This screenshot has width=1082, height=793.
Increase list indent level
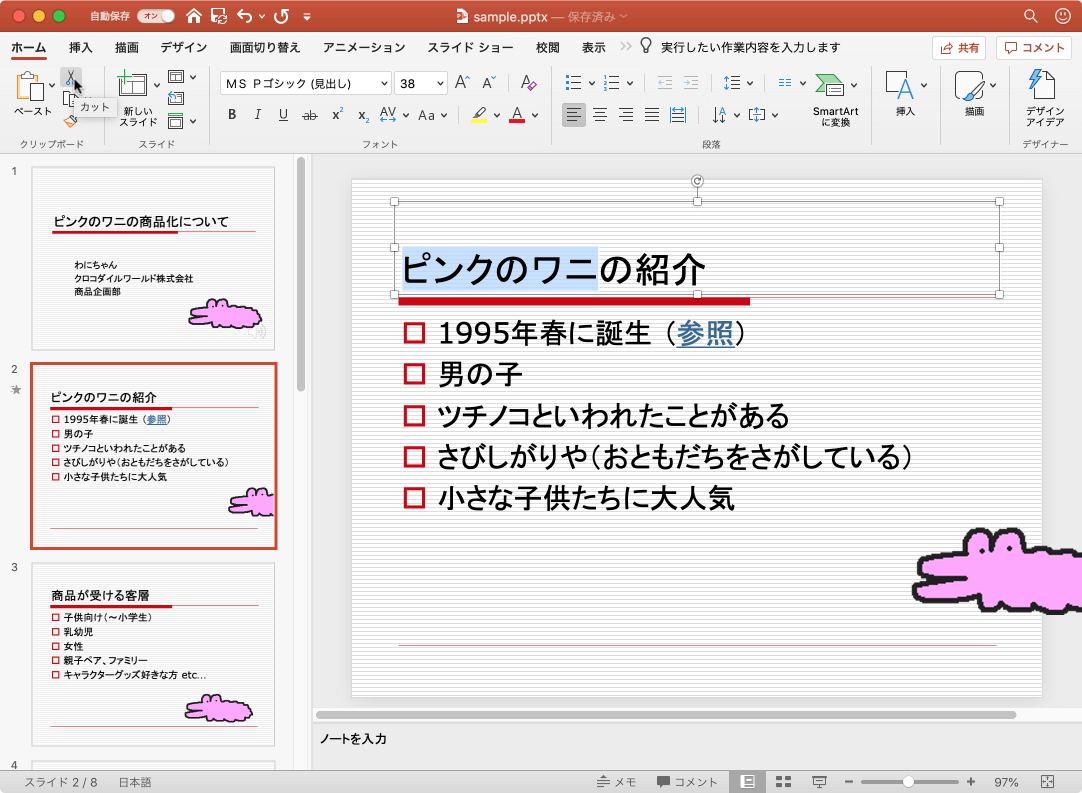[x=691, y=83]
